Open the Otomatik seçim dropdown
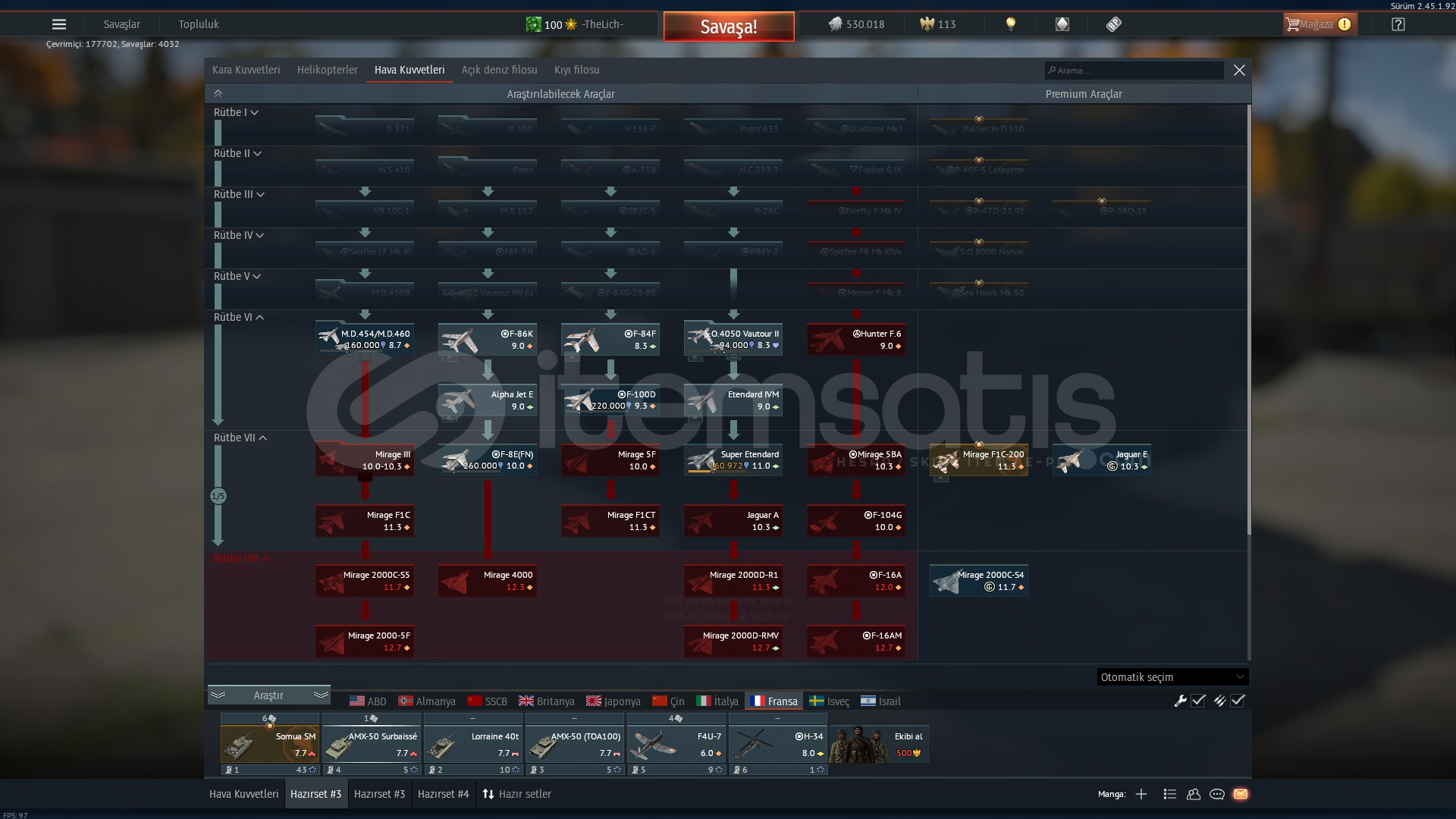 (x=1172, y=677)
